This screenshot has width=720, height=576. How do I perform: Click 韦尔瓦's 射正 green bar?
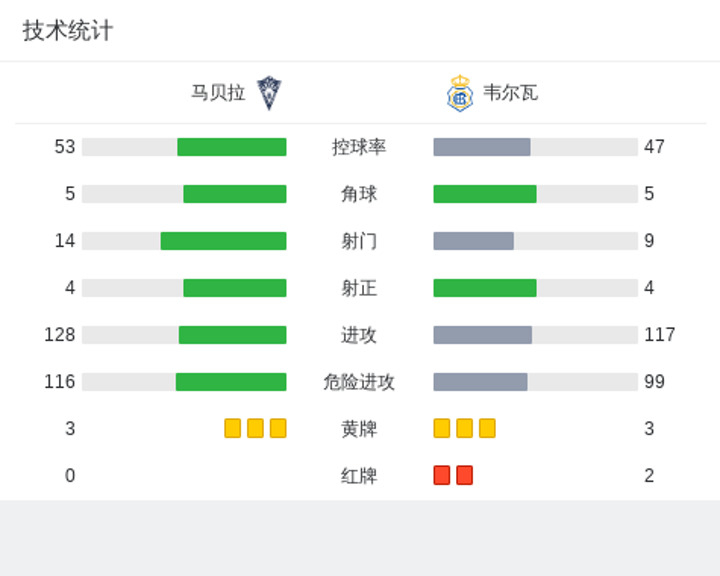pos(485,288)
